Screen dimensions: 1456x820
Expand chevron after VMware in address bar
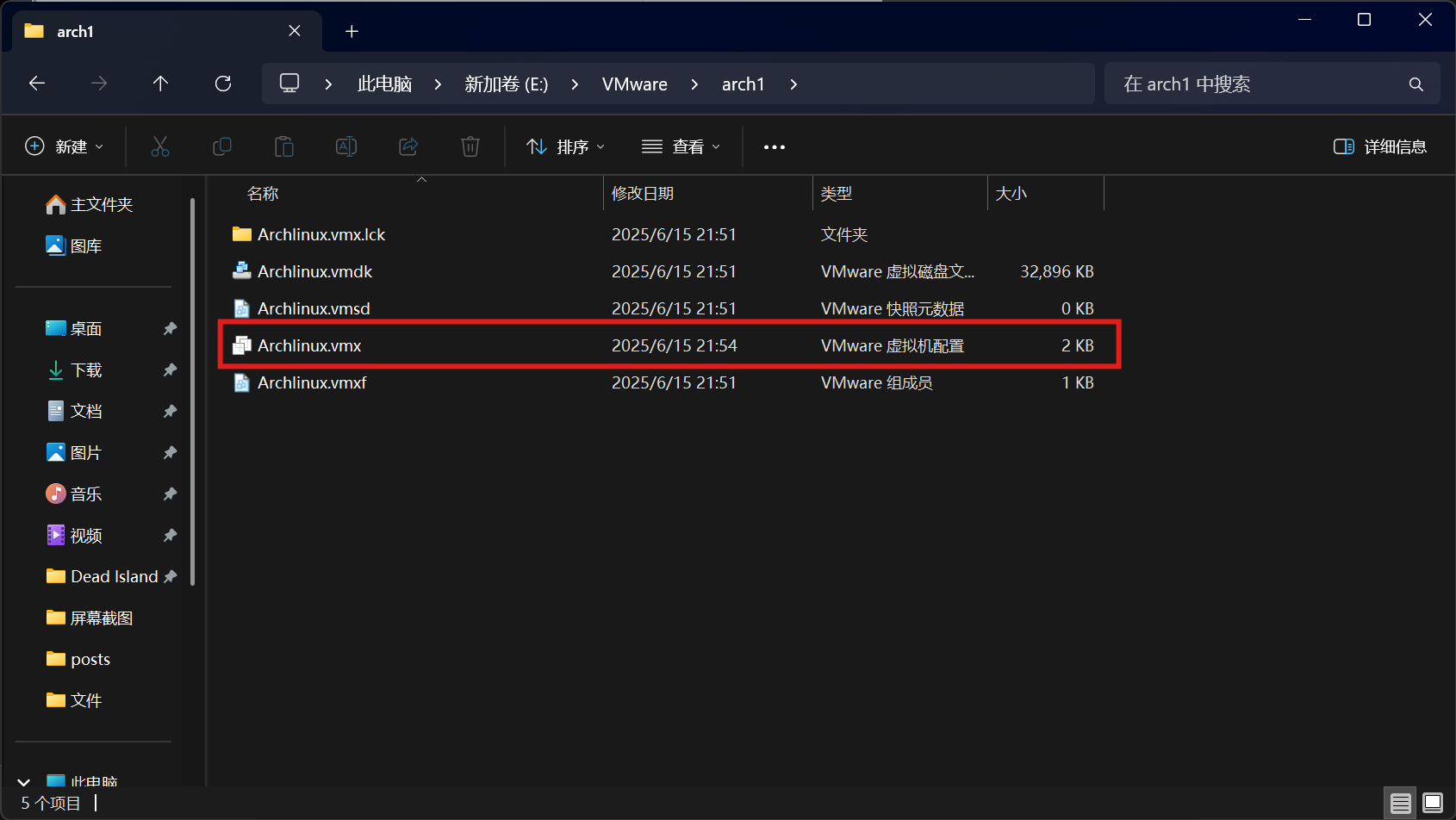[694, 84]
